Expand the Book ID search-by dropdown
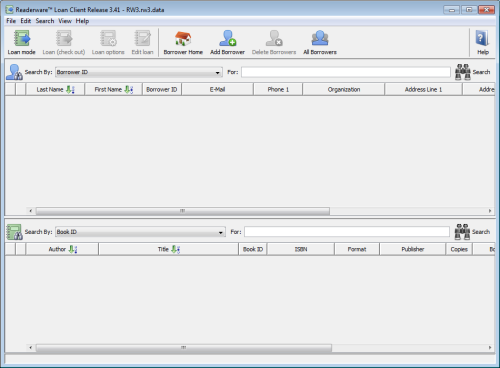The width and height of the screenshot is (500, 368). point(221,232)
